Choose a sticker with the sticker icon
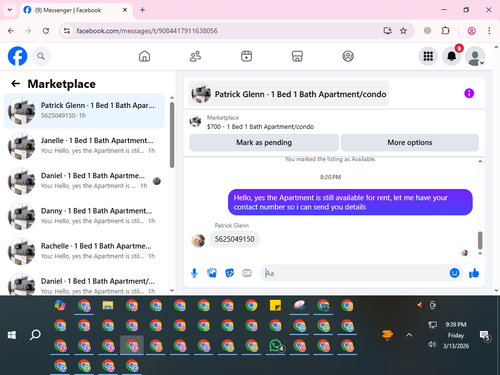Viewport: 500px width, 375px height. point(230,273)
